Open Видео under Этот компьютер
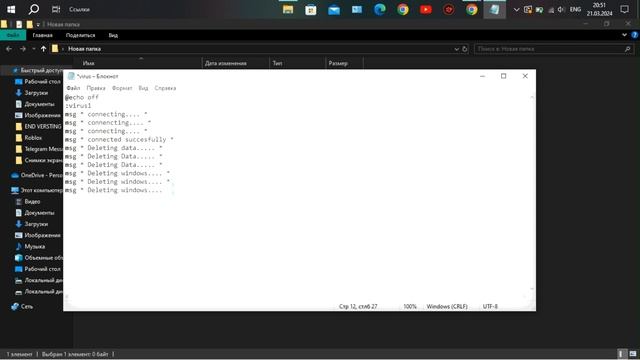This screenshot has width=640, height=360. pos(28,202)
